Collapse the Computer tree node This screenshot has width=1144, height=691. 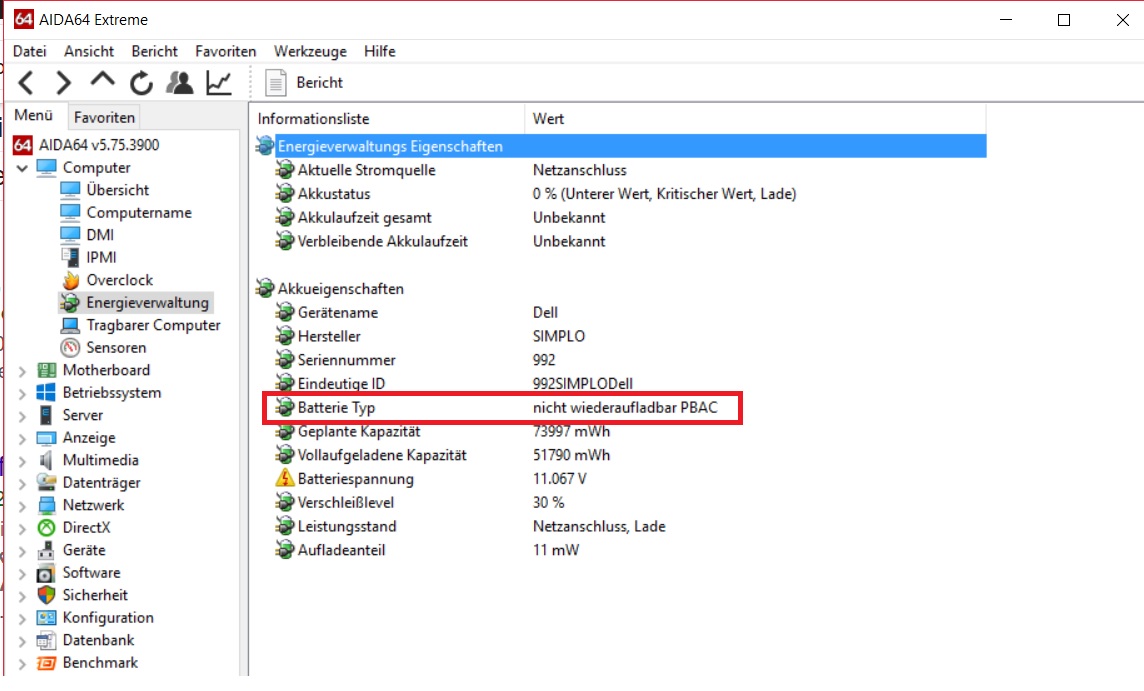click(x=23, y=168)
